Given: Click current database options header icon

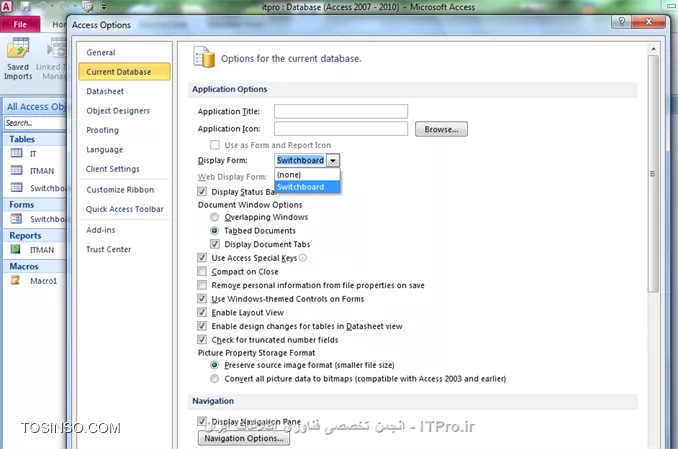Looking at the screenshot, I should click(204, 58).
